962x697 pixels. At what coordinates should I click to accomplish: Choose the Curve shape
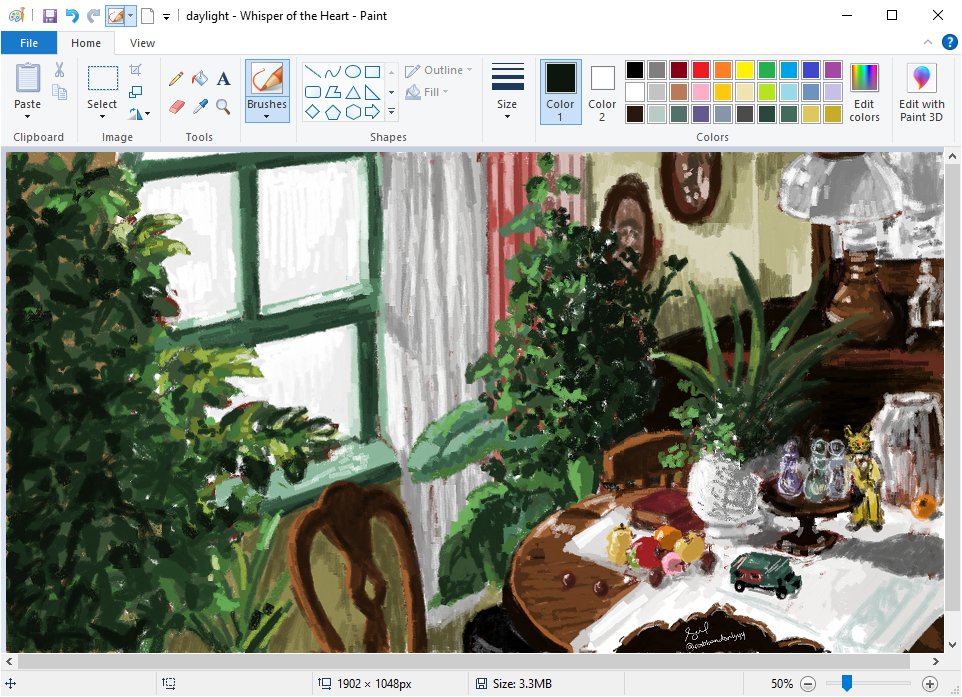[x=333, y=72]
